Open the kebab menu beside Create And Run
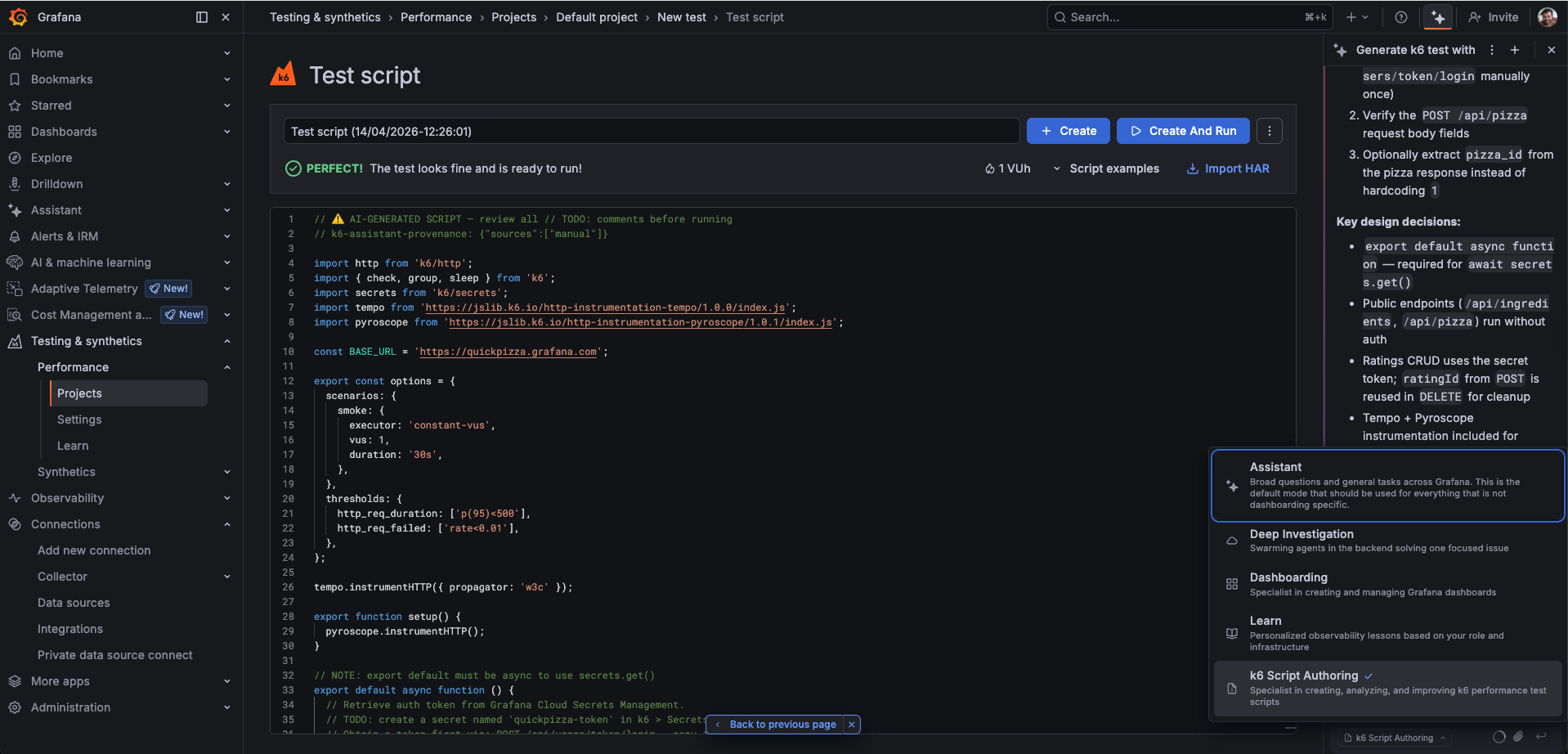Screen dimensions: 1568x754 coord(1269,131)
